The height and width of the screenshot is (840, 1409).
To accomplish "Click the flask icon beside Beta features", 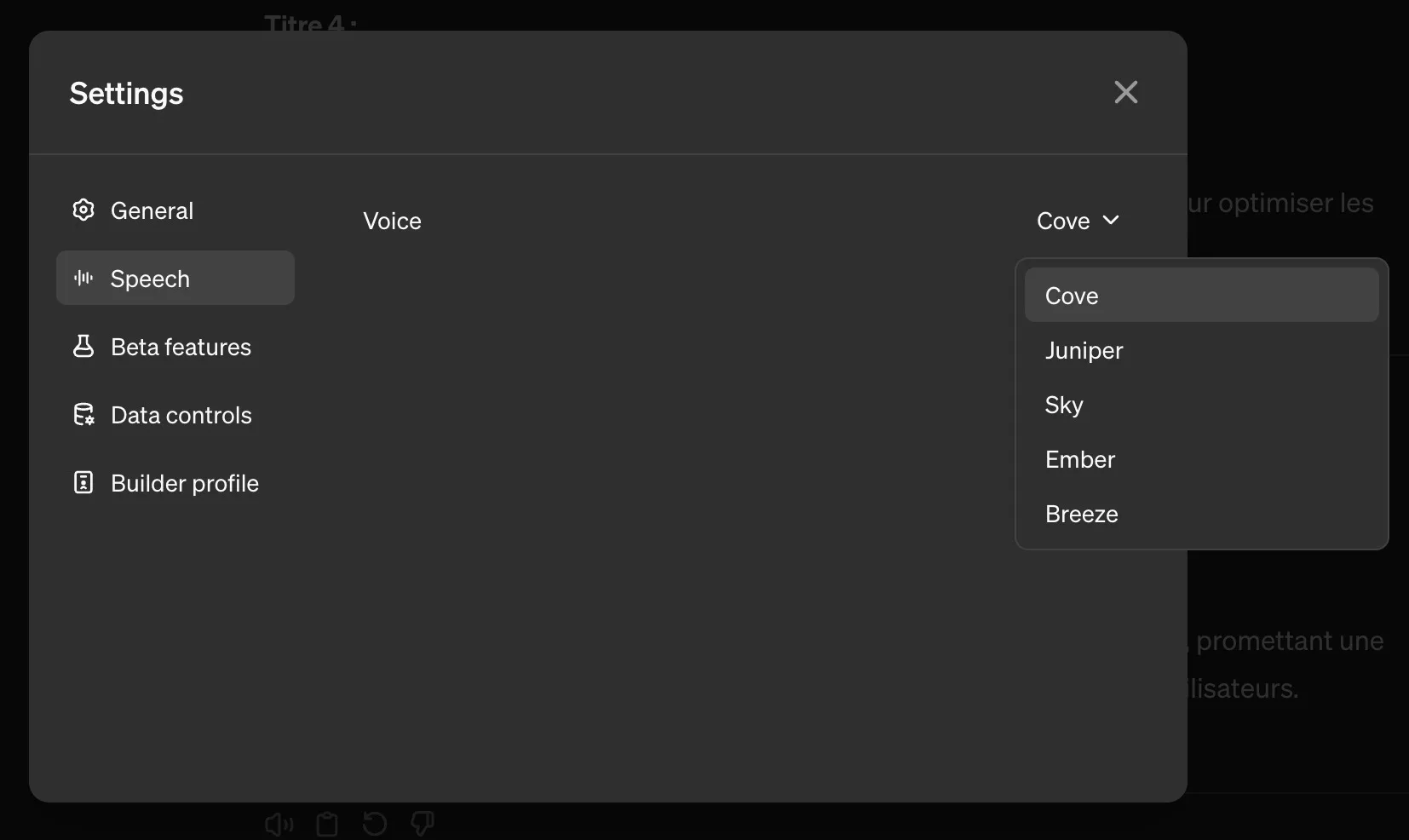I will coord(83,346).
